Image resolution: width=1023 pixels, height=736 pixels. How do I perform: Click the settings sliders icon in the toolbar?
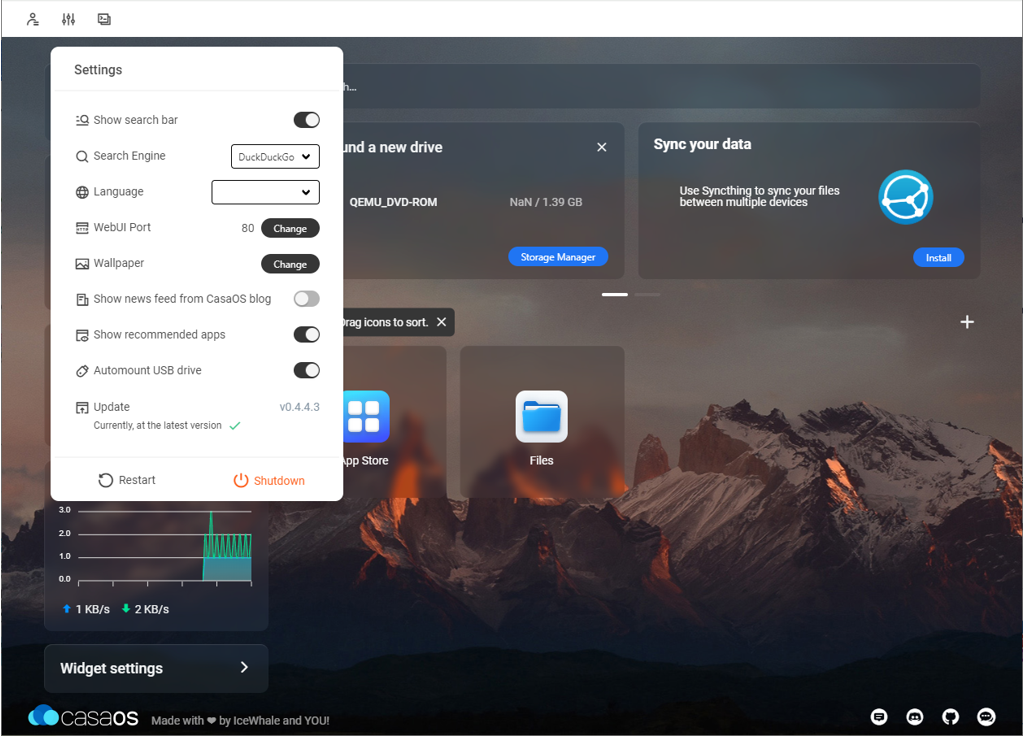[x=67, y=17]
